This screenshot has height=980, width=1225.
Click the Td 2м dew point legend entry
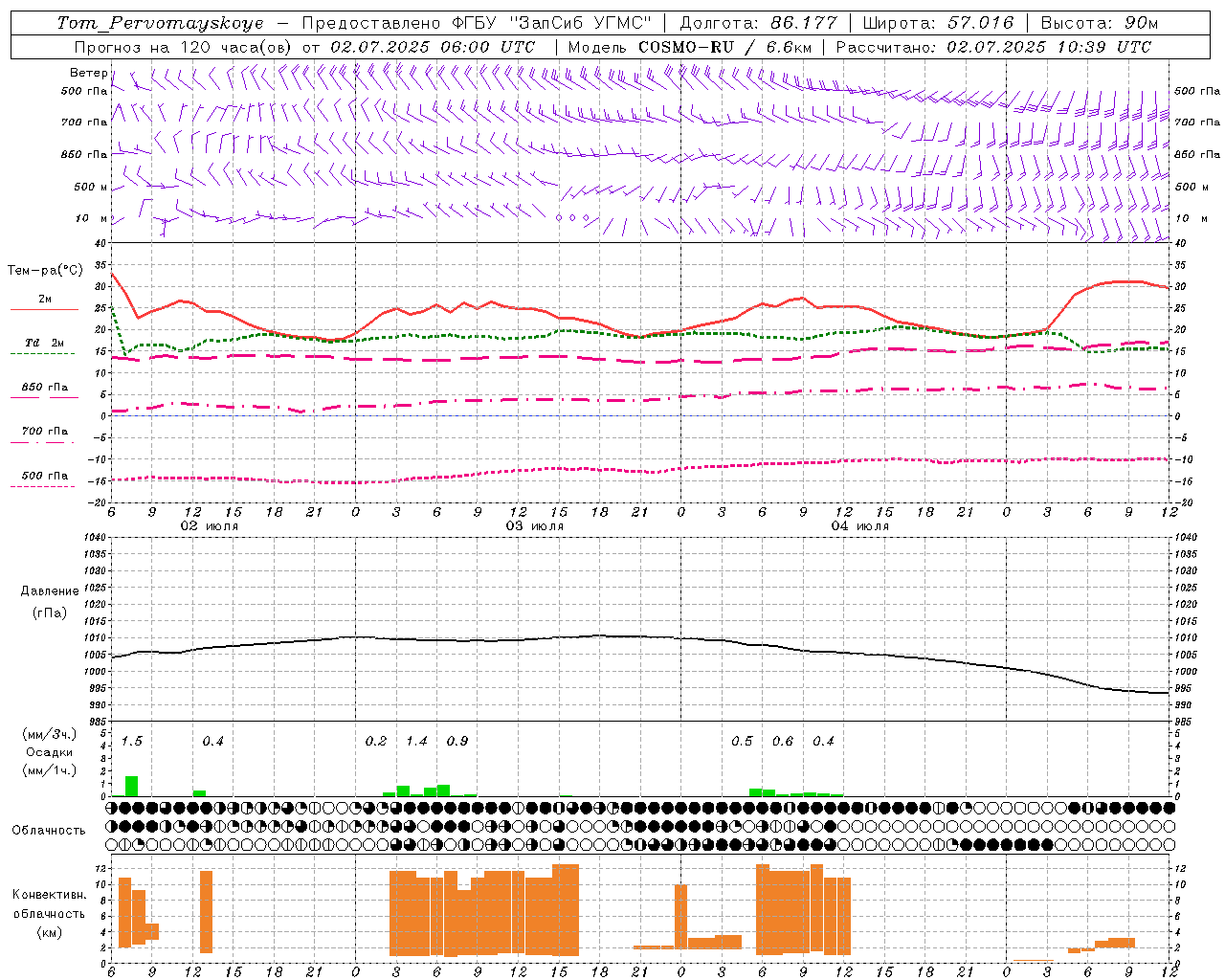(x=44, y=343)
